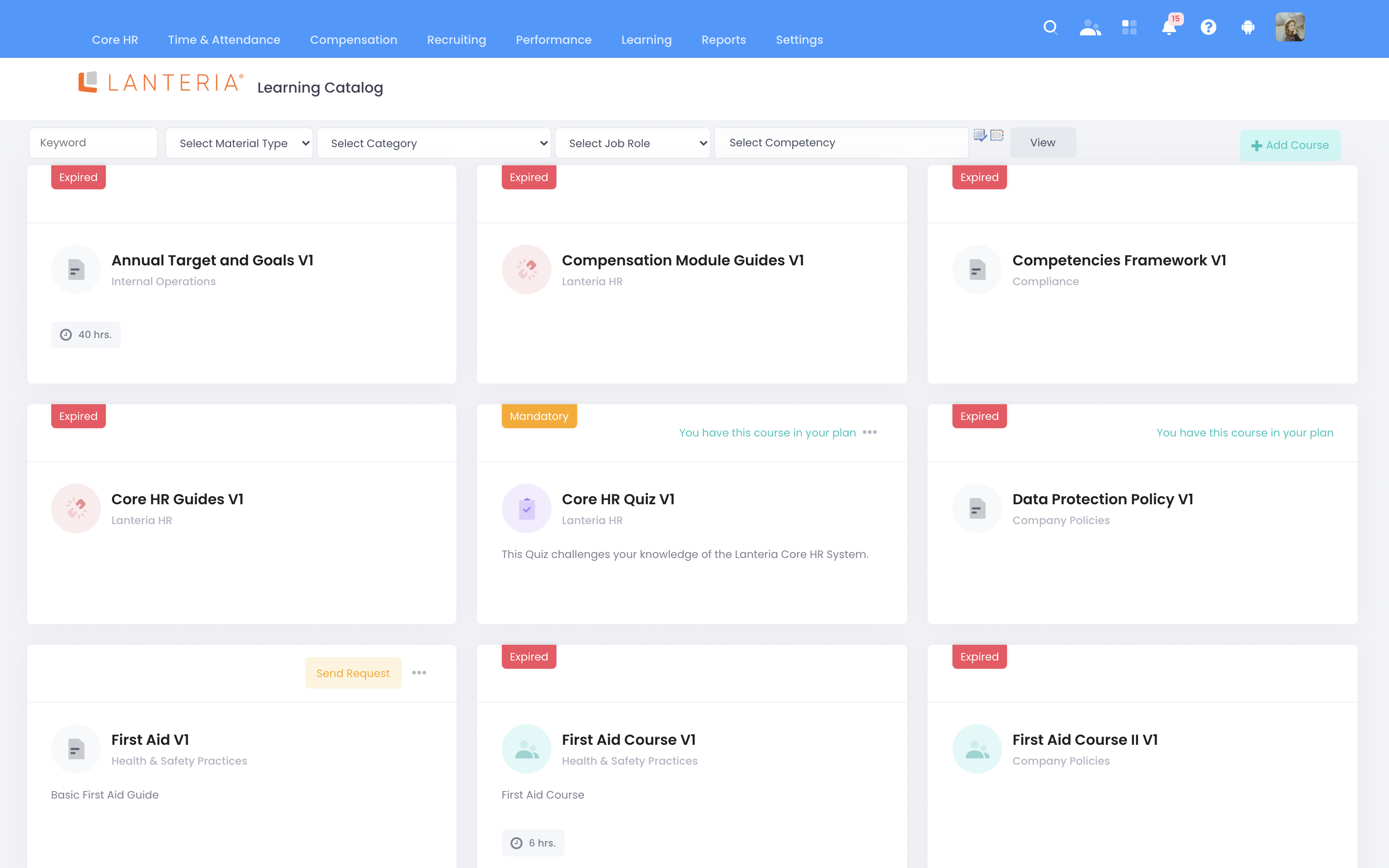Click the Keyword search field
Screen dimensions: 1389x868
pyautogui.click(x=93, y=143)
